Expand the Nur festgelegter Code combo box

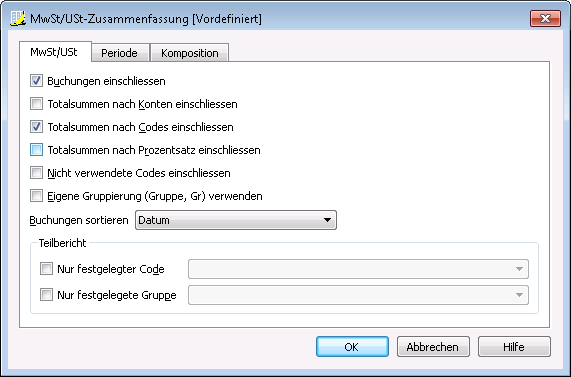coord(358,269)
